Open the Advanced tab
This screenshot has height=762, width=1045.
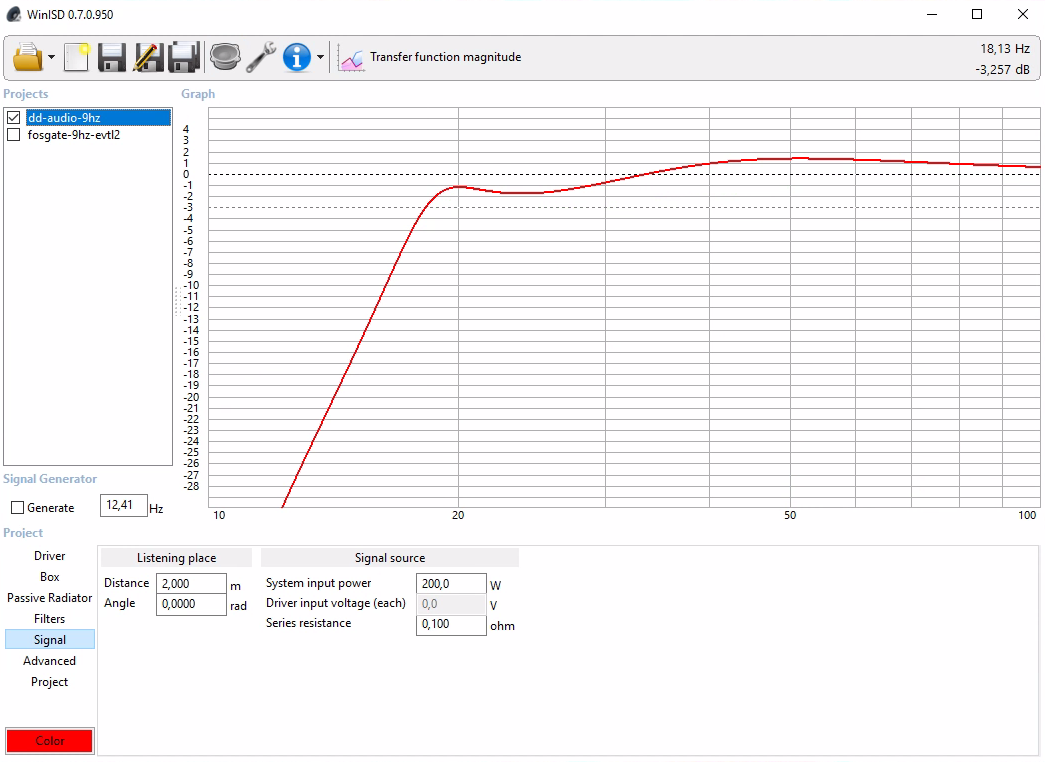[x=49, y=661]
